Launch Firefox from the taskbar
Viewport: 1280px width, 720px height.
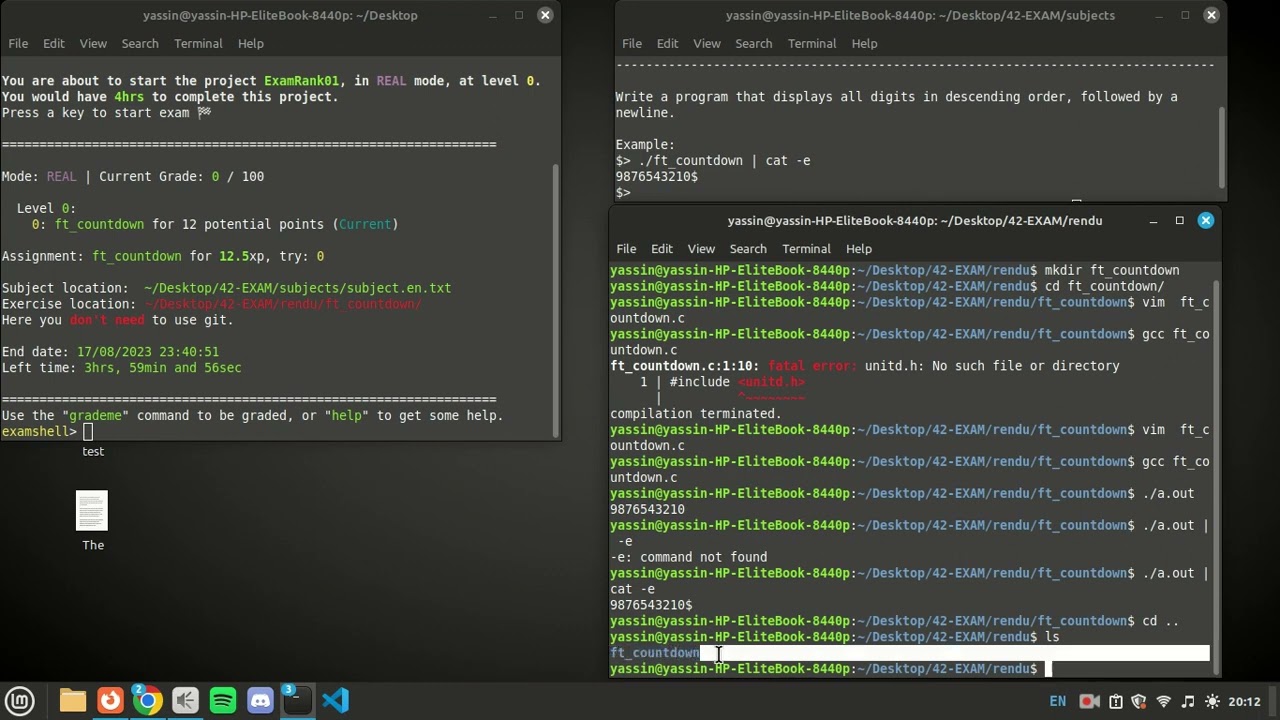coord(110,701)
